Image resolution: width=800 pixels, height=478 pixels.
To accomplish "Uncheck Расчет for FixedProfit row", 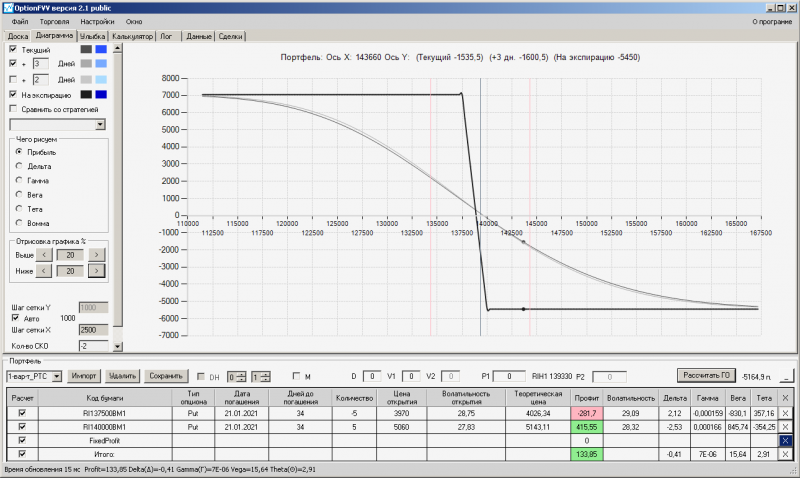I will 22,440.
